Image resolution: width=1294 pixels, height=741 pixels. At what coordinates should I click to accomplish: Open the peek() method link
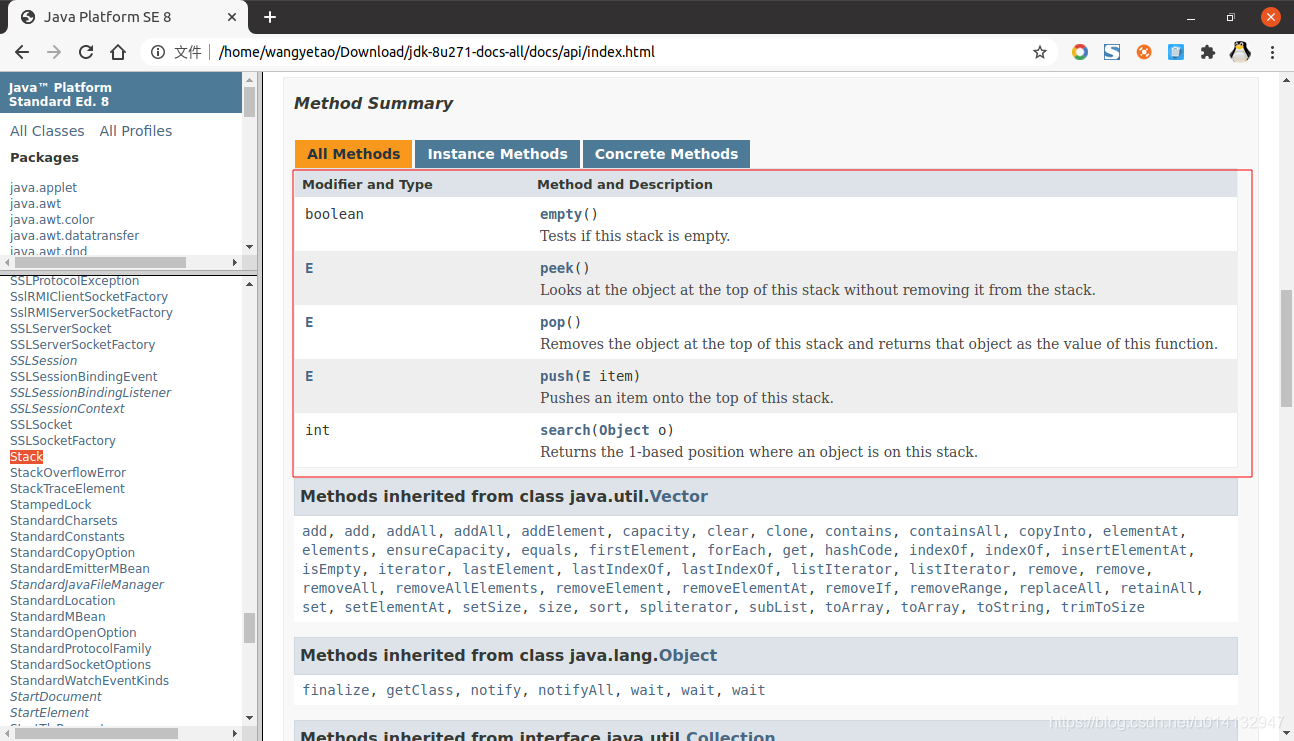[557, 268]
